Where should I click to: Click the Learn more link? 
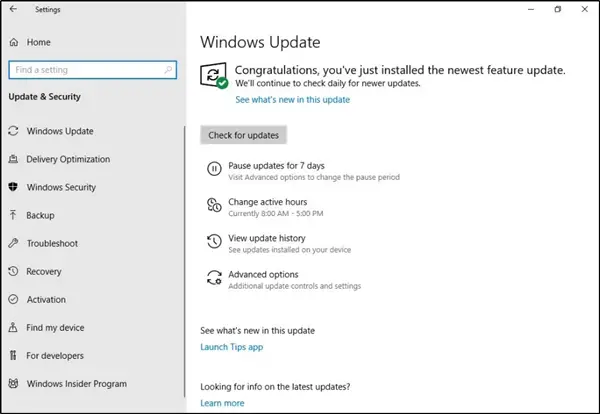pos(222,403)
